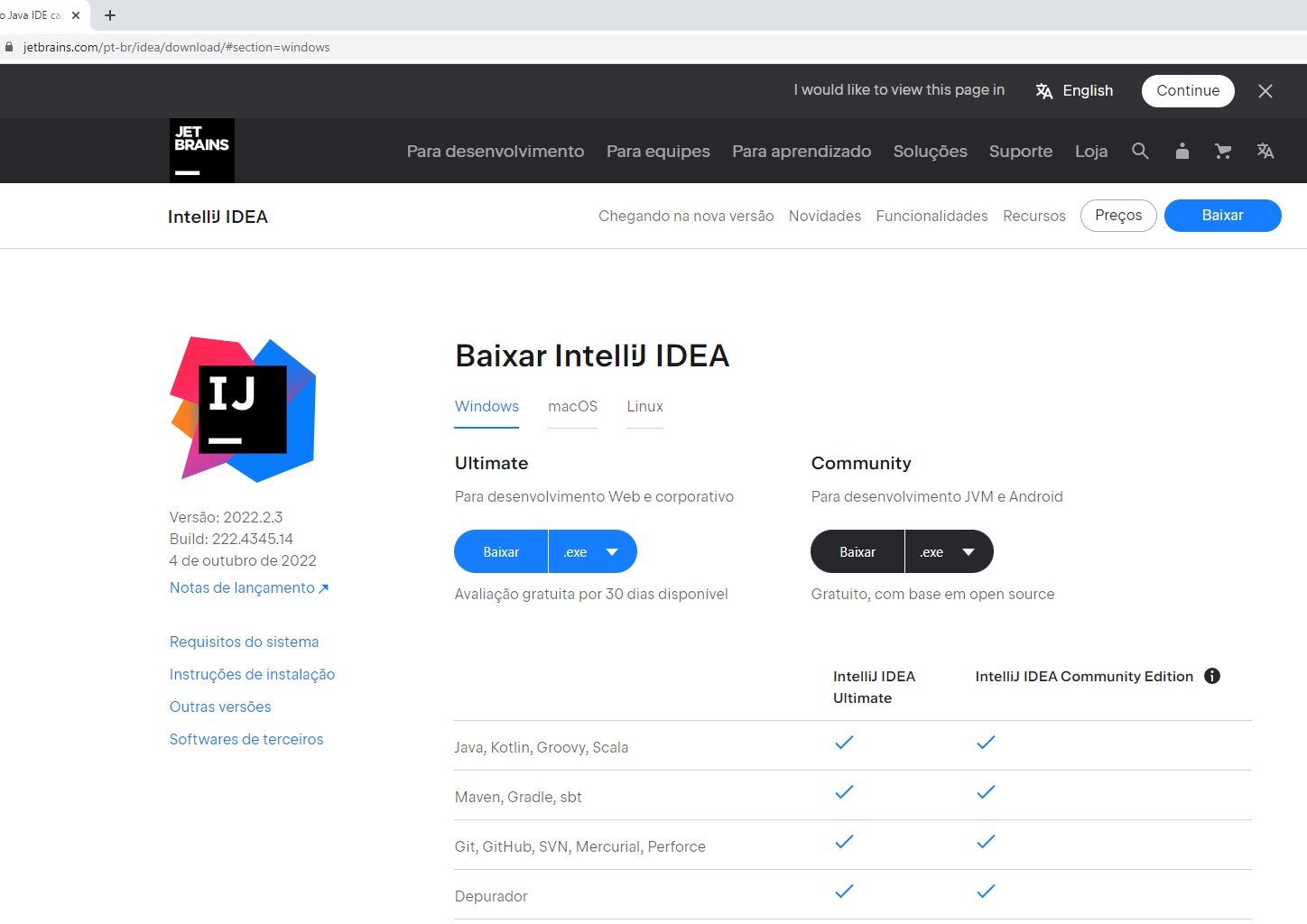Image resolution: width=1307 pixels, height=924 pixels.
Task: Click Ultimate checkmark in Depurador row
Action: tap(844, 892)
